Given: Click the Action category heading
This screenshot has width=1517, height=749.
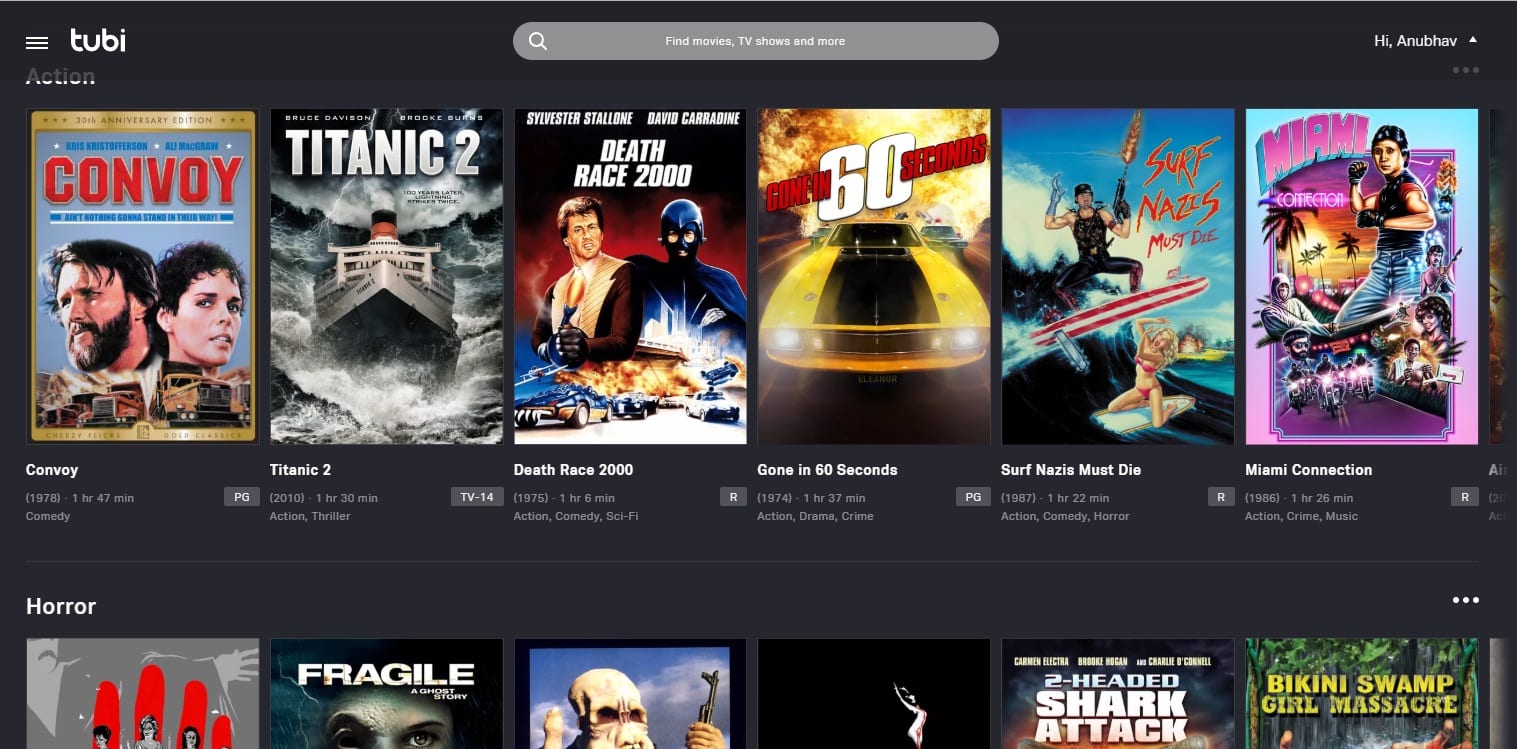Looking at the screenshot, I should [60, 77].
